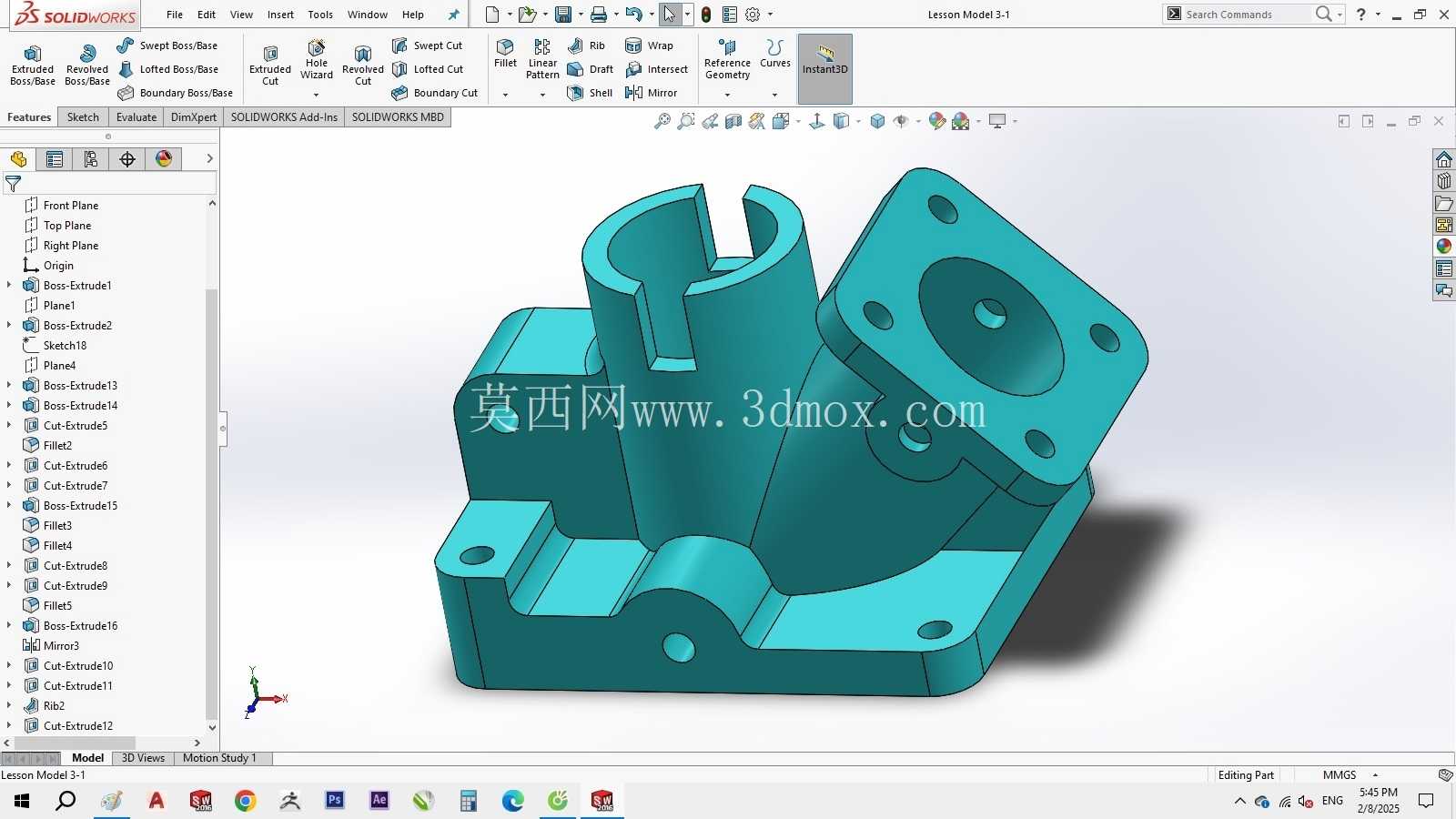Expand the Cut-Extrude5 feature node
This screenshot has width=1456, height=819.
10,425
